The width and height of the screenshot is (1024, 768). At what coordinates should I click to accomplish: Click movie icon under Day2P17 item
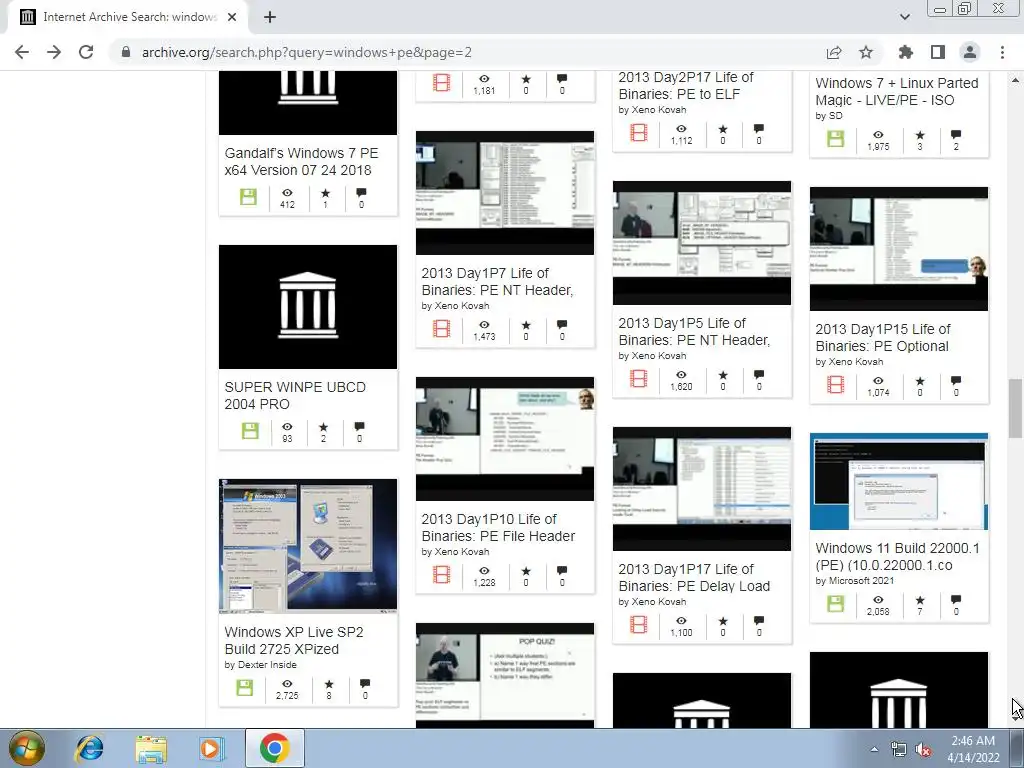coord(639,133)
